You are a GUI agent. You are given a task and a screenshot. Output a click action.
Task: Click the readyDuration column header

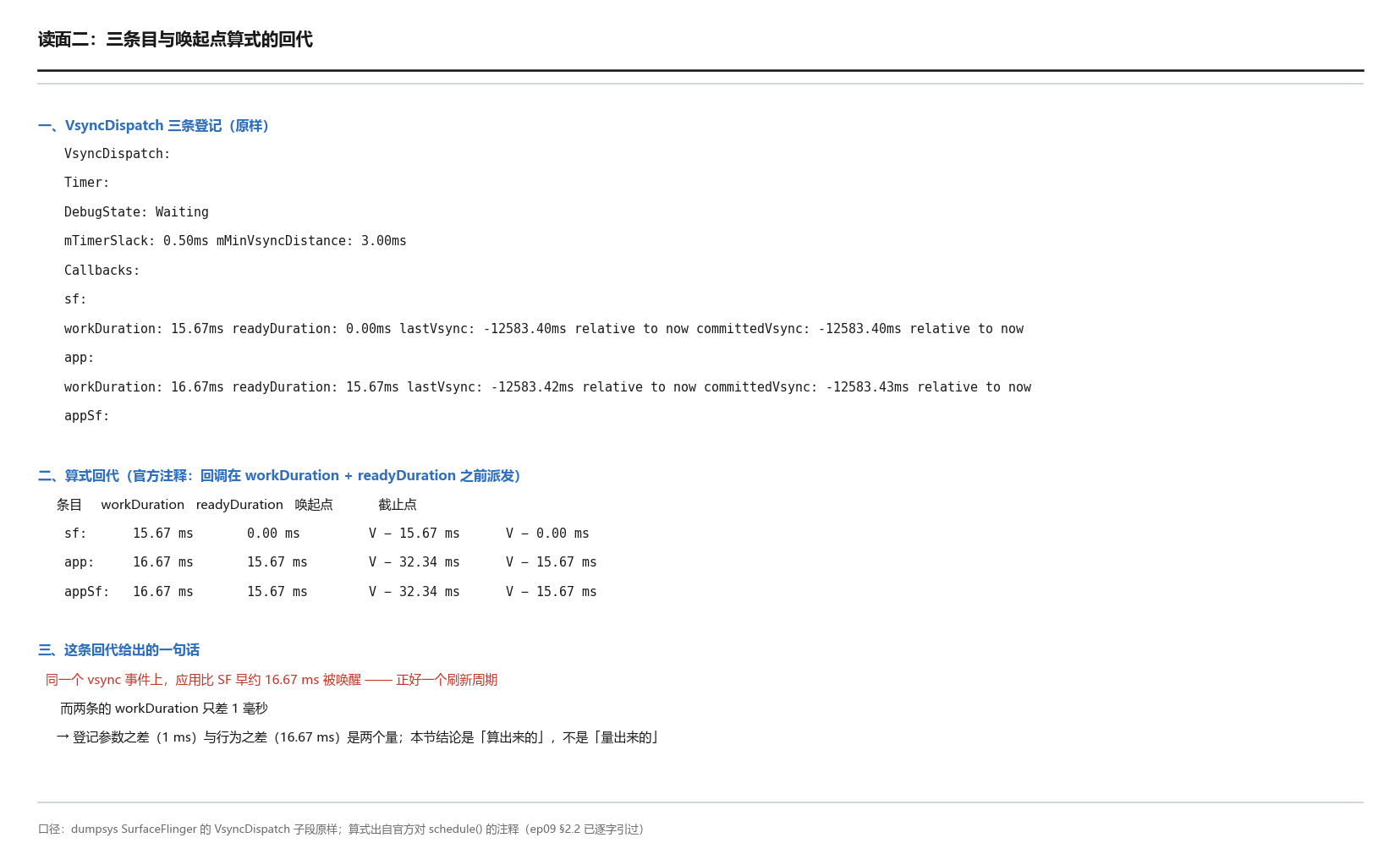pyautogui.click(x=239, y=505)
